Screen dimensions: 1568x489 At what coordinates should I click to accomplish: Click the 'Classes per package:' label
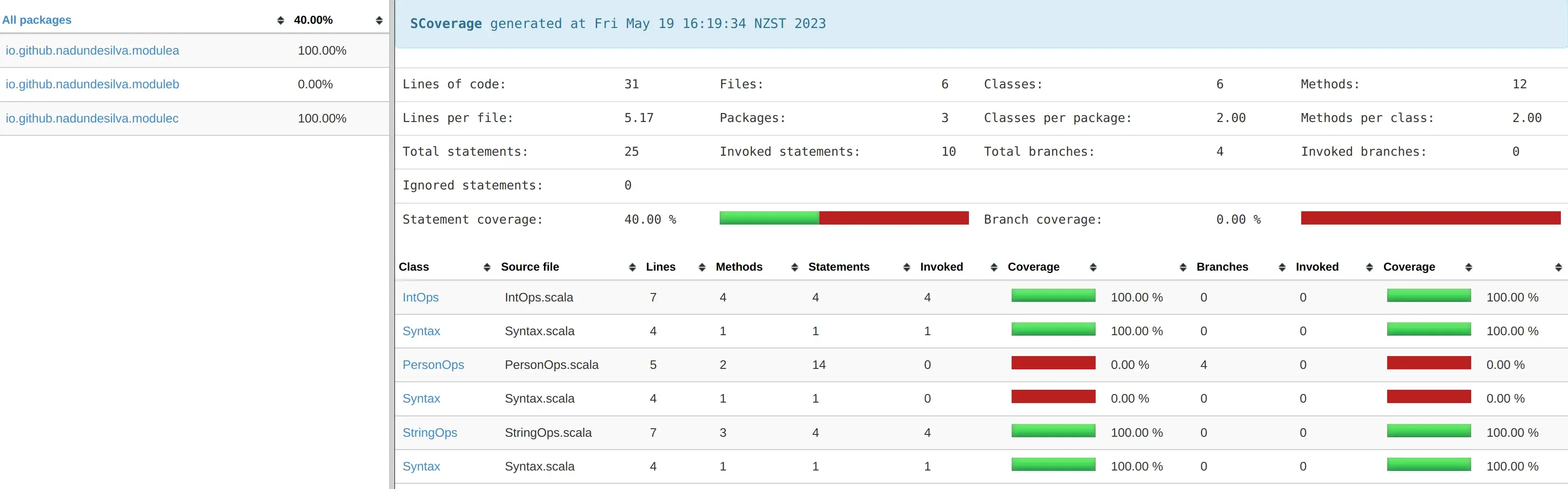[1058, 118]
